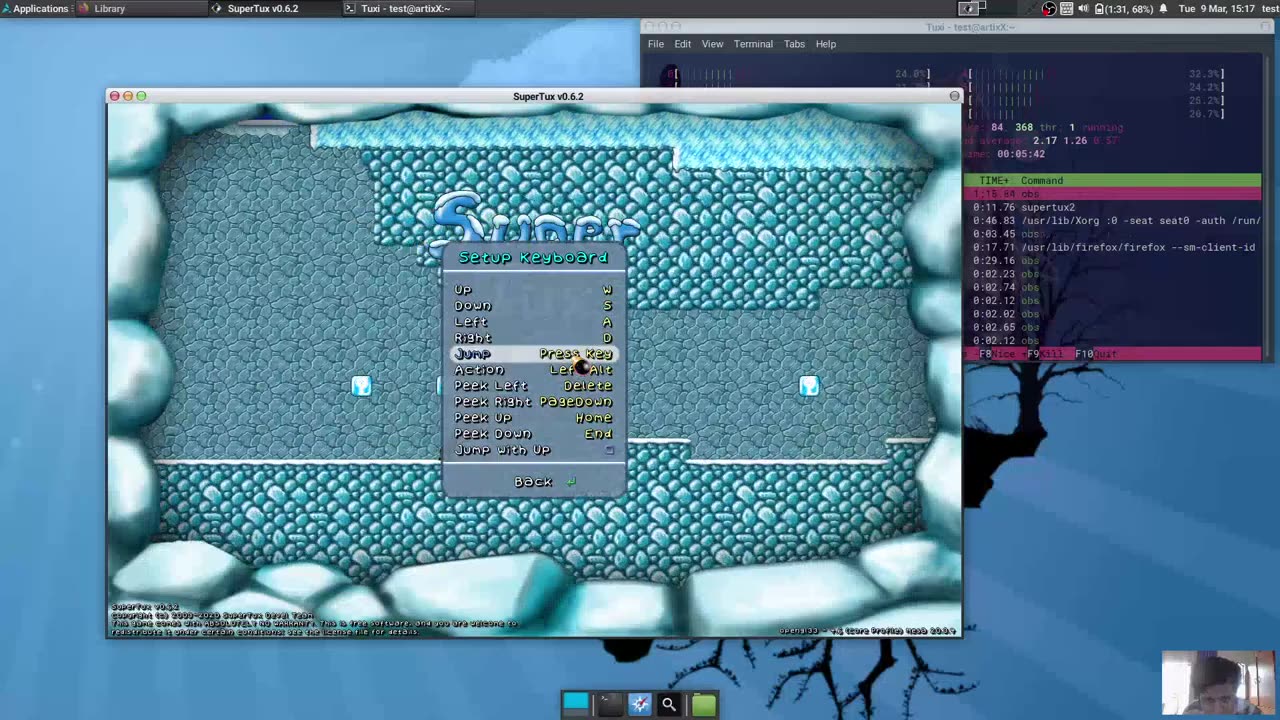The height and width of the screenshot is (720, 1280).
Task: Open the notification bell in the panel
Action: point(1163,8)
